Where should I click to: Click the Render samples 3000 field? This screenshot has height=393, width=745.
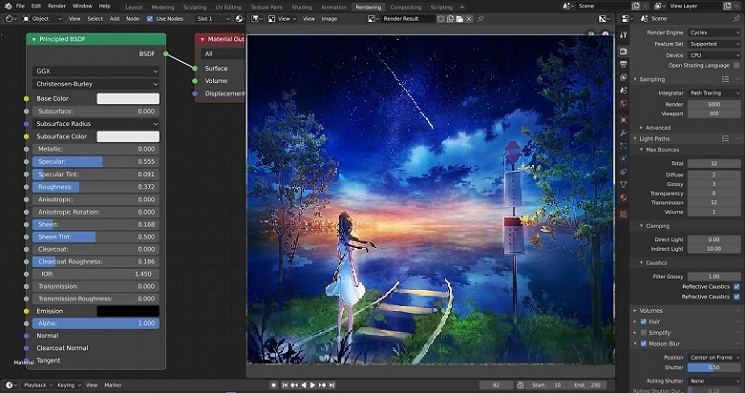click(714, 104)
